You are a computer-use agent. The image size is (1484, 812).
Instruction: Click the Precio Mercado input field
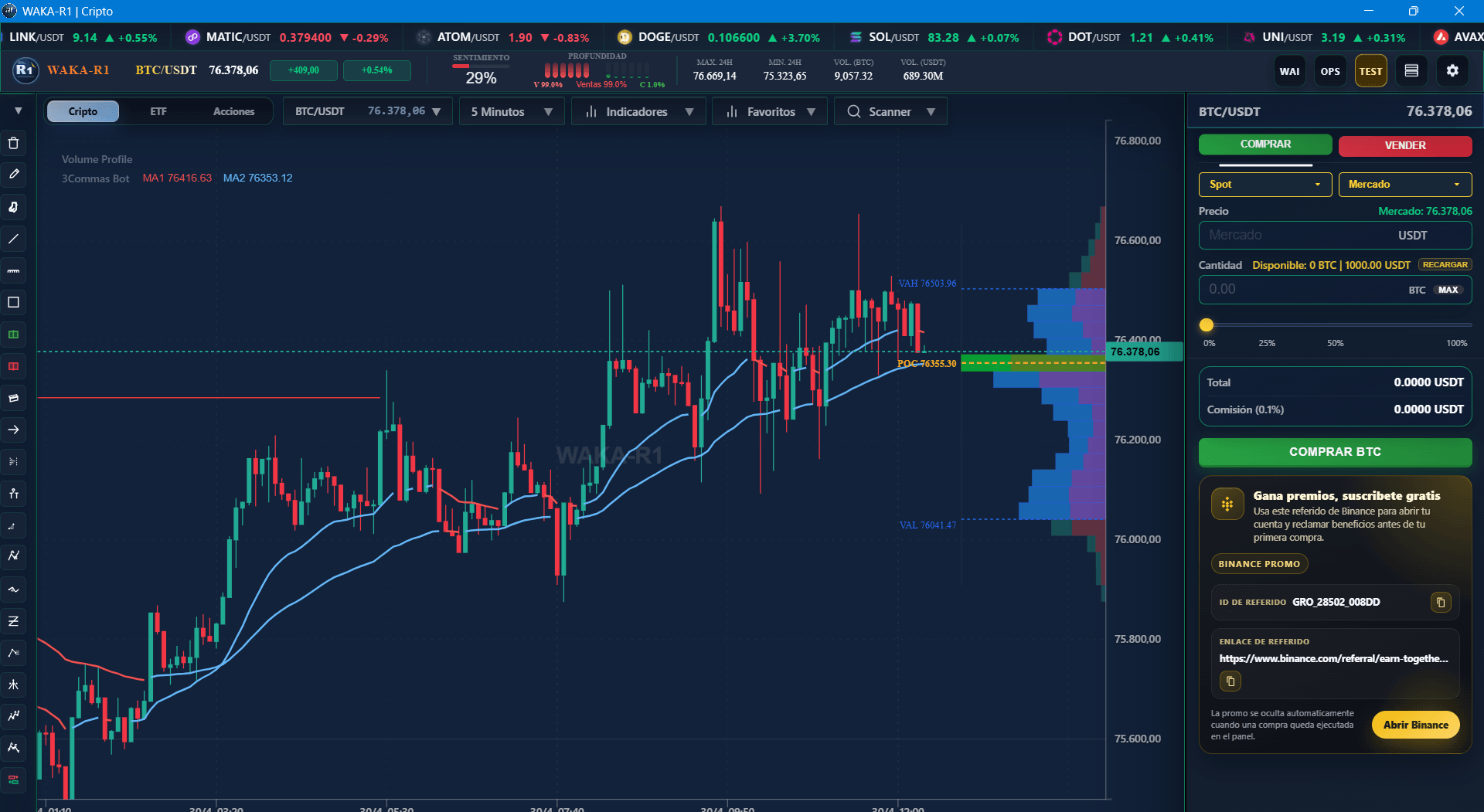tap(1335, 236)
